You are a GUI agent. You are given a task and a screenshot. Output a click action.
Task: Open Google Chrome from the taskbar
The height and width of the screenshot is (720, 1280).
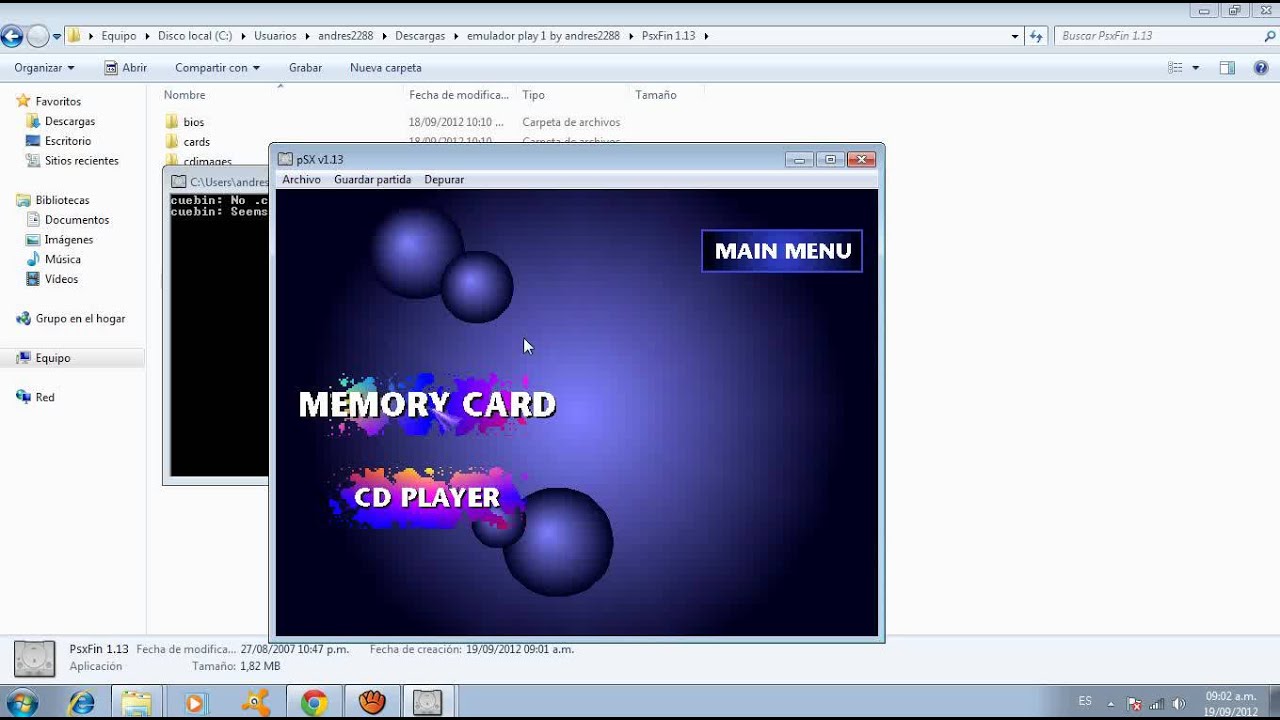click(314, 703)
